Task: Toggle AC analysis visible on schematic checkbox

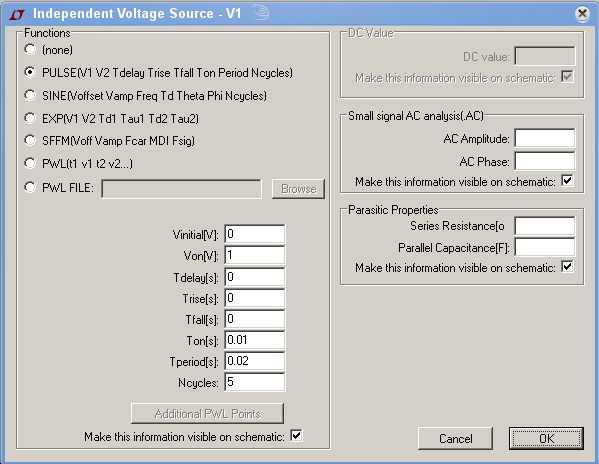Action: (567, 180)
